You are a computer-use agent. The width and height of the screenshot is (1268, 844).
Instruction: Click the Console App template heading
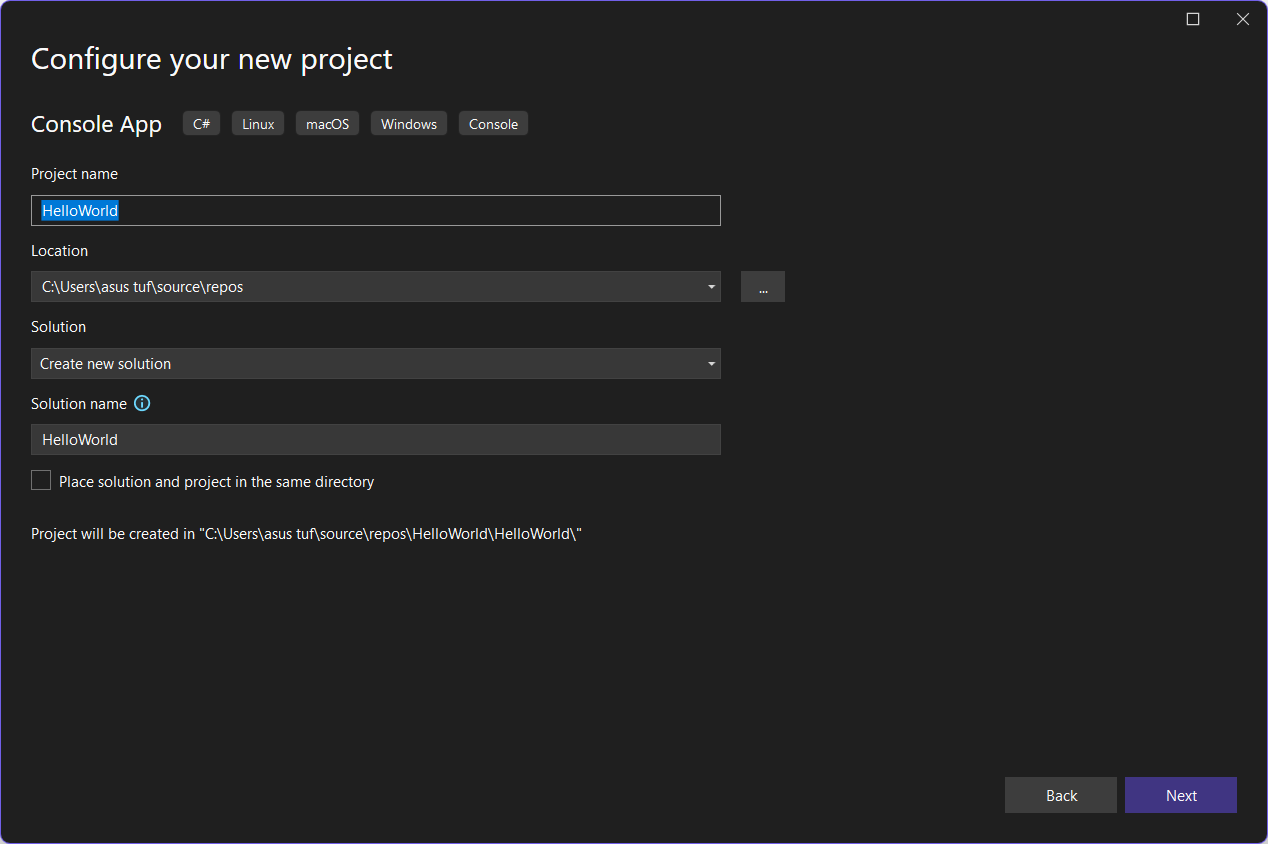96,124
